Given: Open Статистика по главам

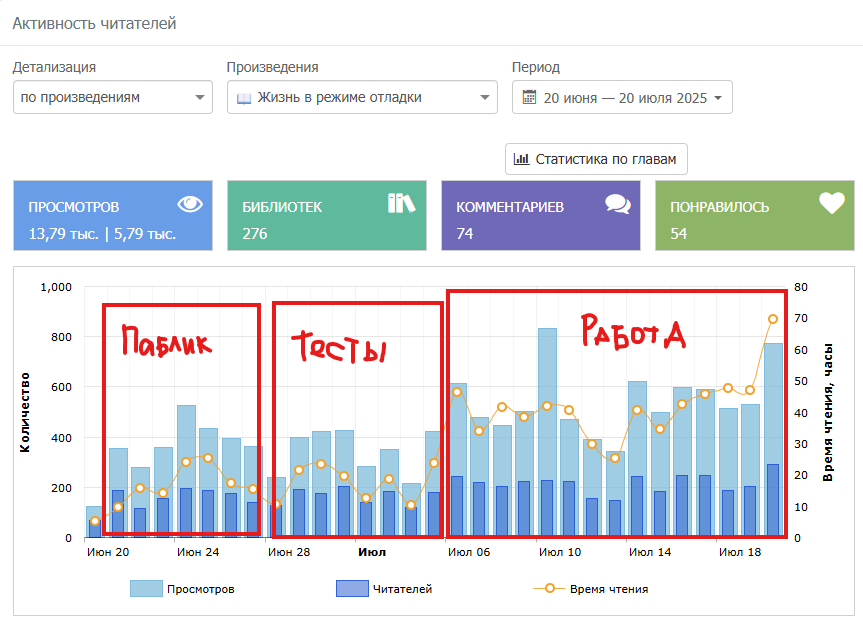Looking at the screenshot, I should [597, 158].
